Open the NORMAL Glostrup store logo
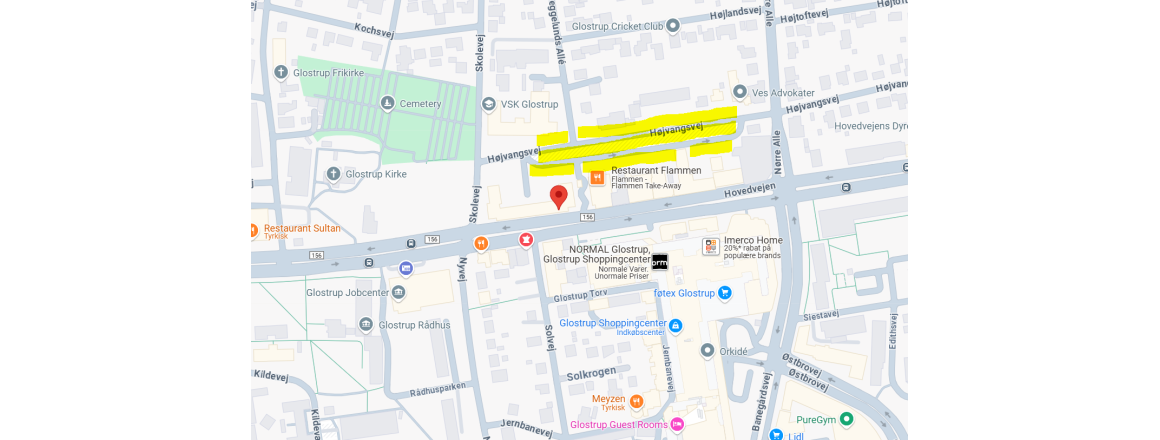Image resolution: width=1160 pixels, height=440 pixels. [660, 261]
